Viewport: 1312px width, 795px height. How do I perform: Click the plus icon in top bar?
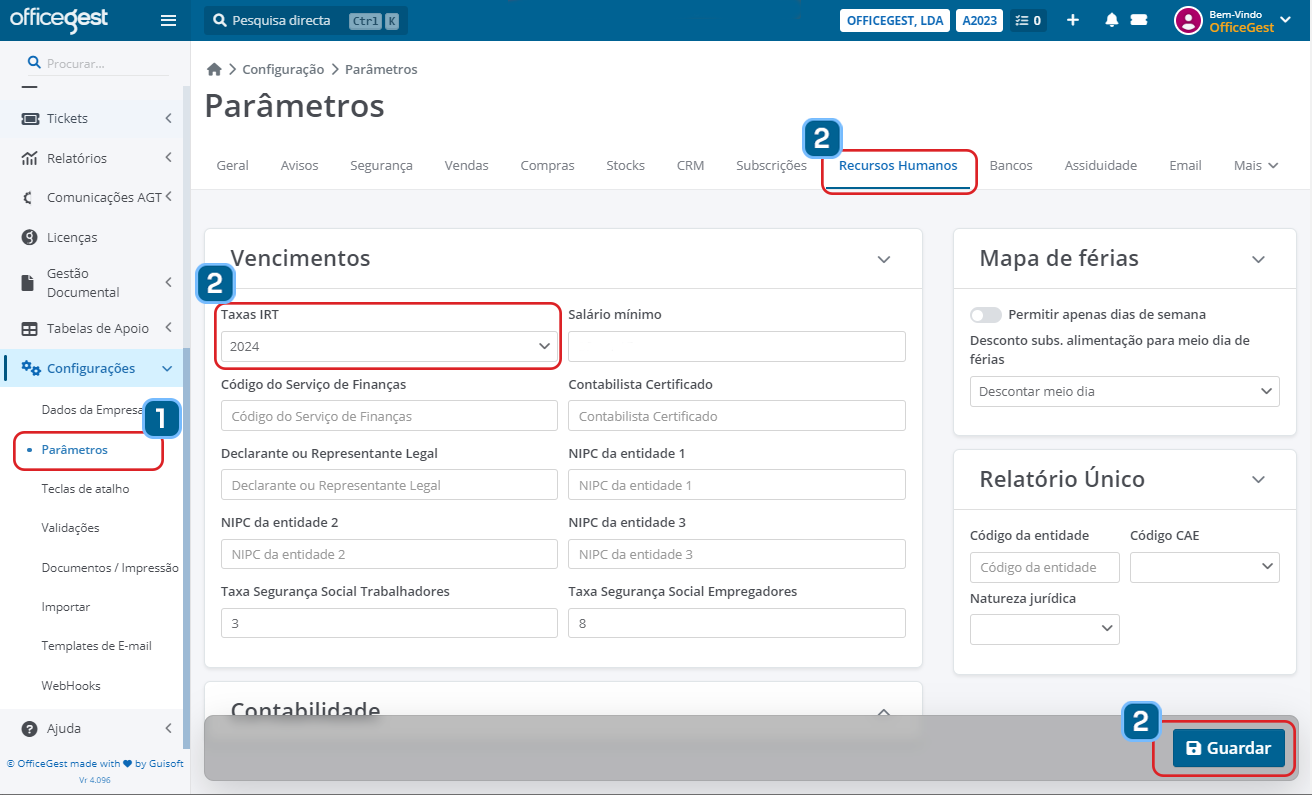tap(1073, 20)
